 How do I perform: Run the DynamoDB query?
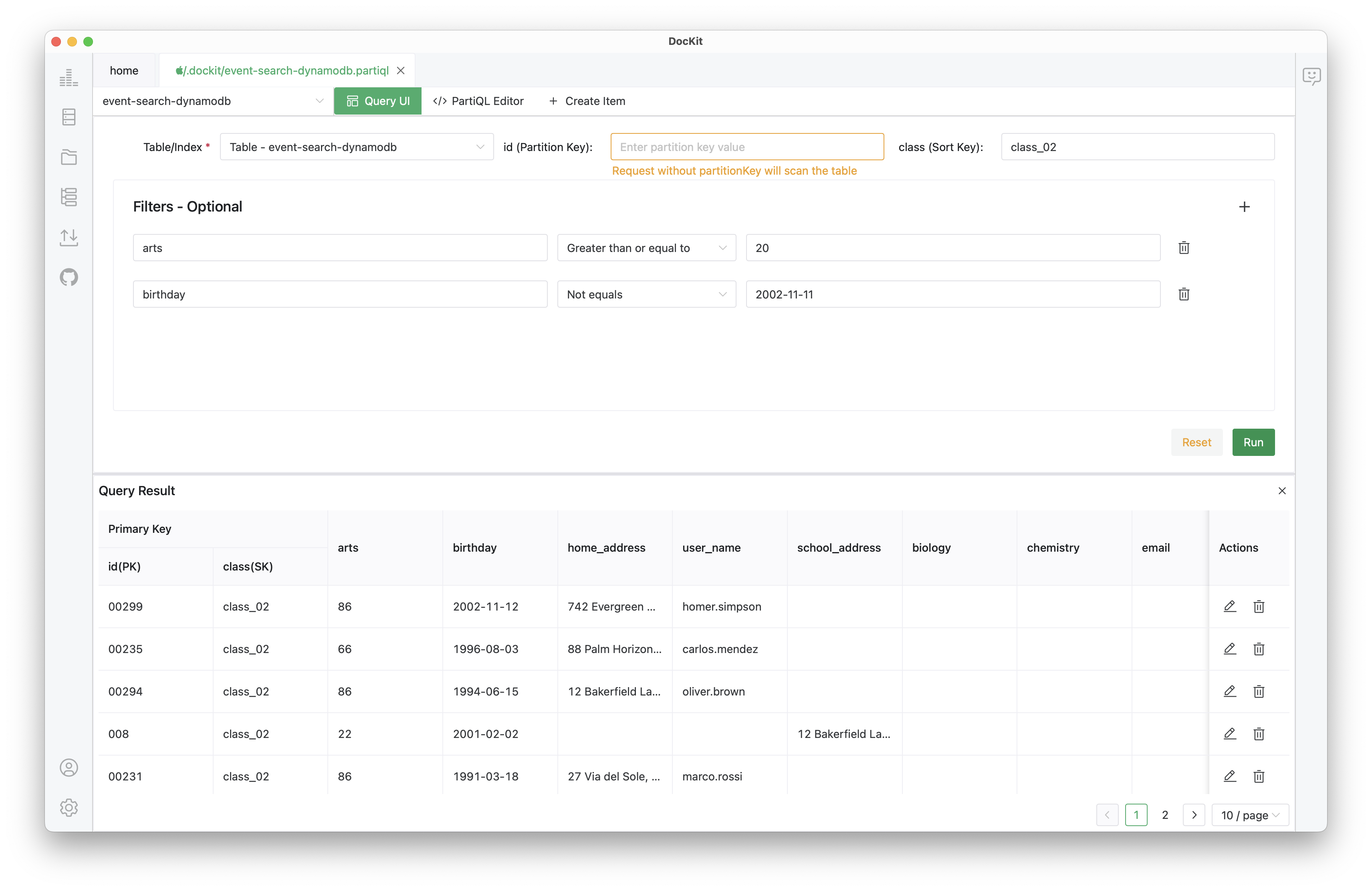pos(1253,442)
